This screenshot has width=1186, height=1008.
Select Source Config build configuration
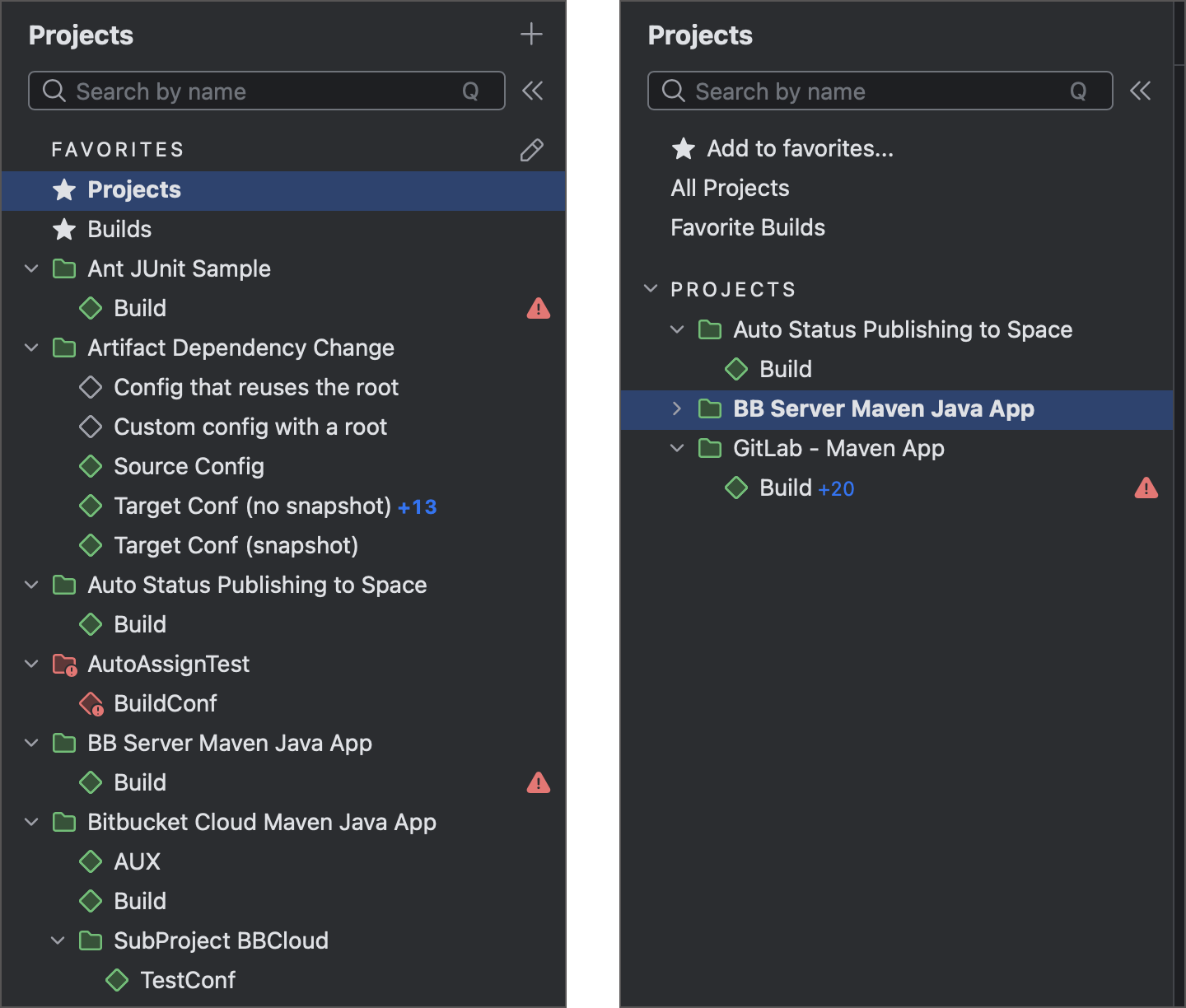[x=189, y=467]
